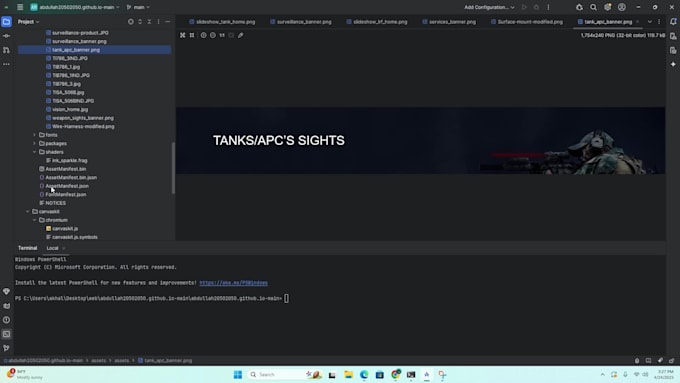Open the main hamburger menu
680x383 pixels.
20,7
